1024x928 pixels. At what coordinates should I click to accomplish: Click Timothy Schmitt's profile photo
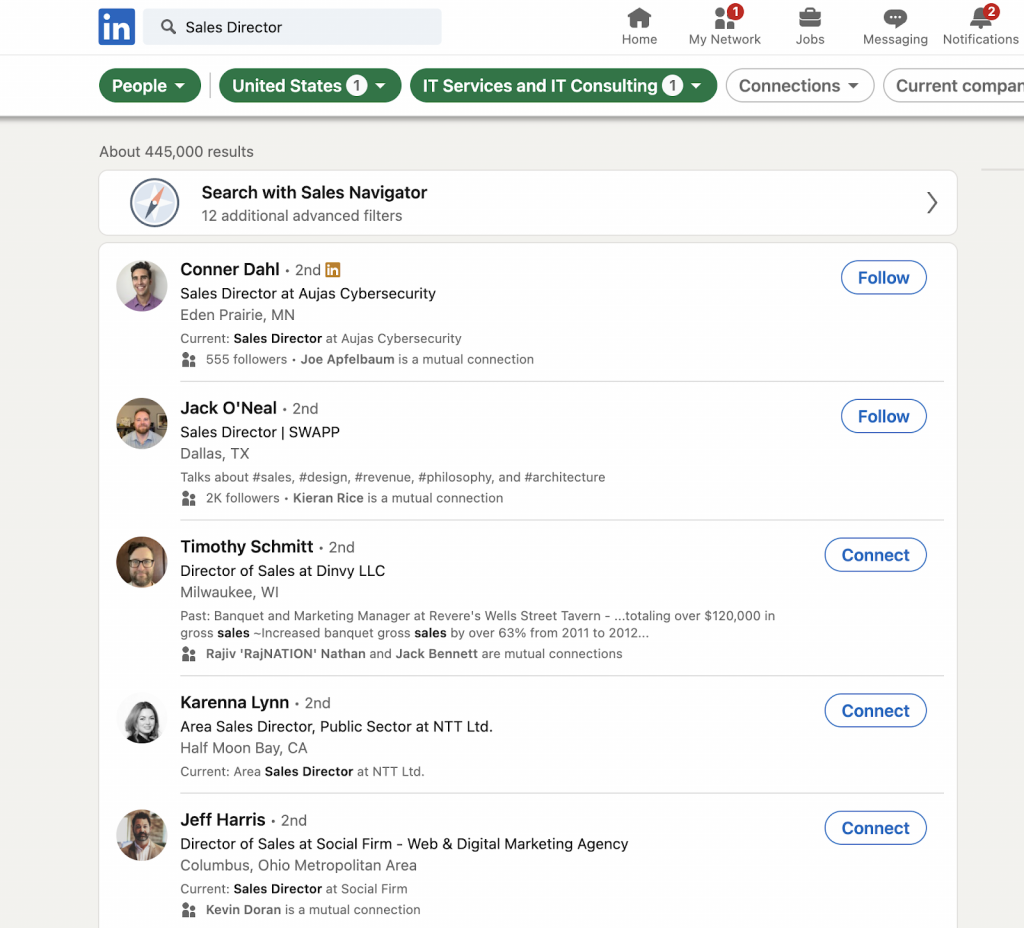(142, 562)
